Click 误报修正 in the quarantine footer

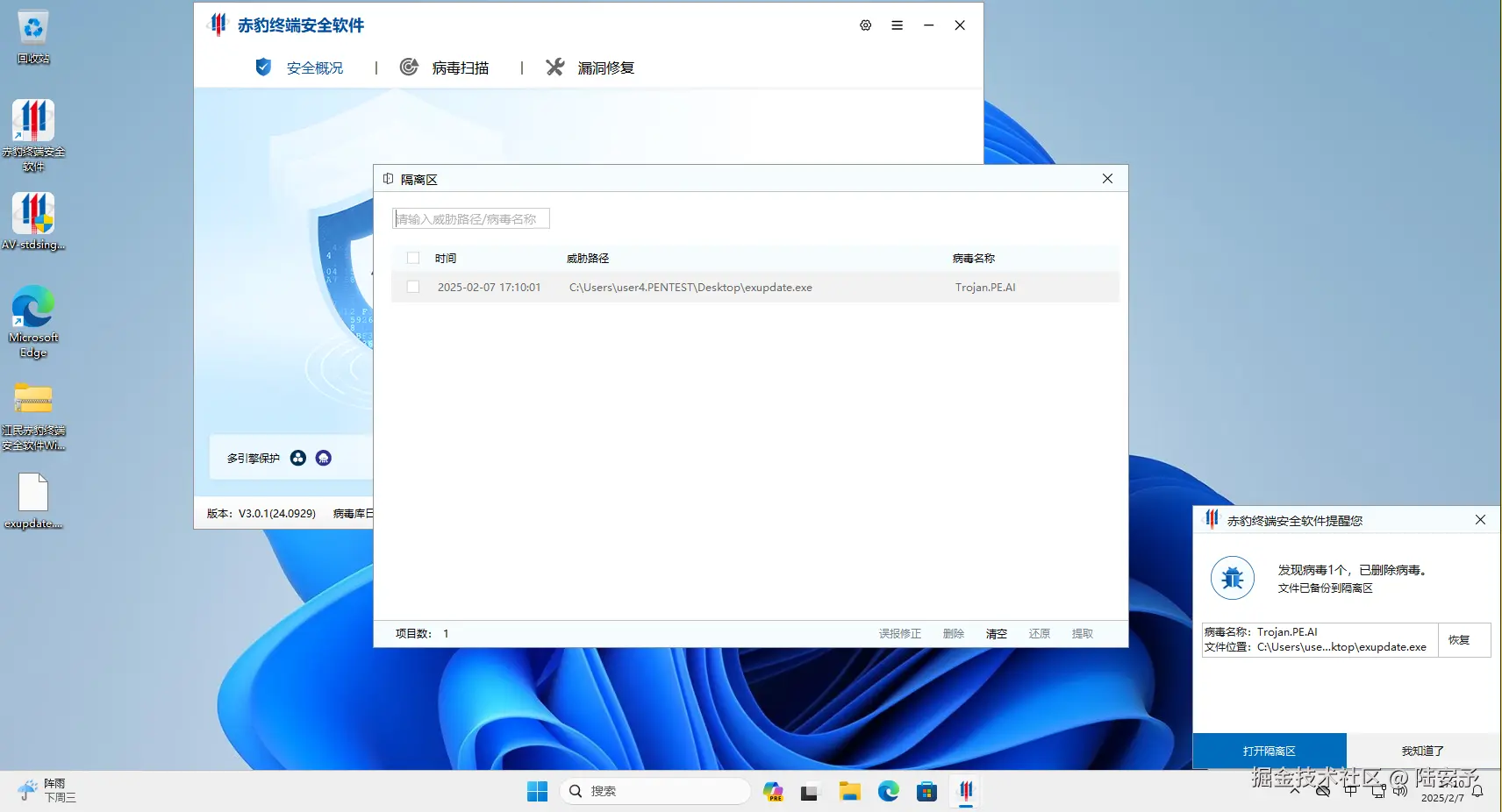900,633
